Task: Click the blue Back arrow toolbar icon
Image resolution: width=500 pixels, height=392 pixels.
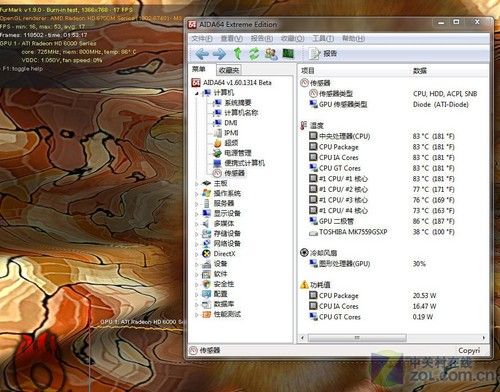Action: (202, 53)
